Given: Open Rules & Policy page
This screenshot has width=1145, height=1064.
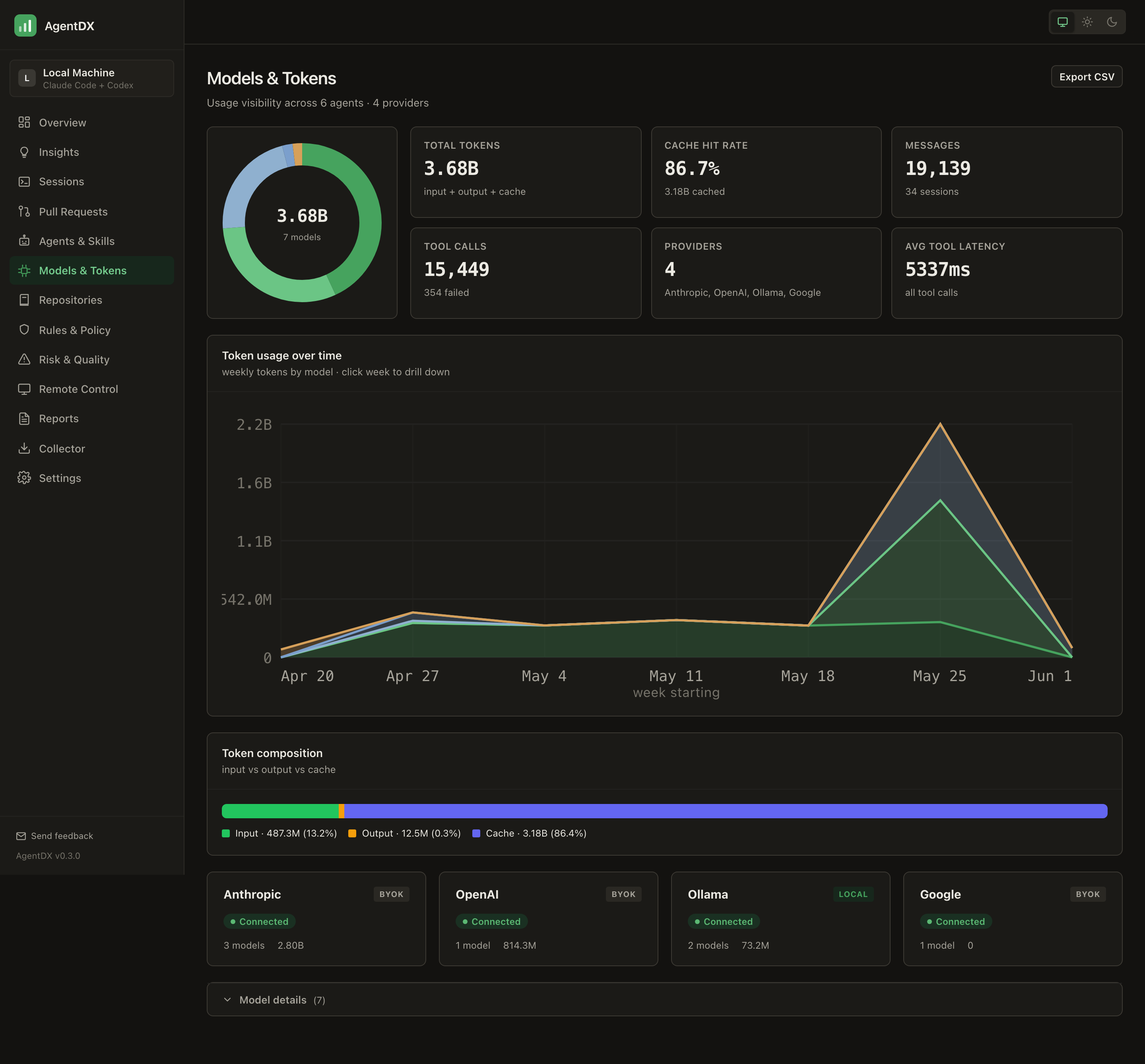Looking at the screenshot, I should (x=91, y=330).
